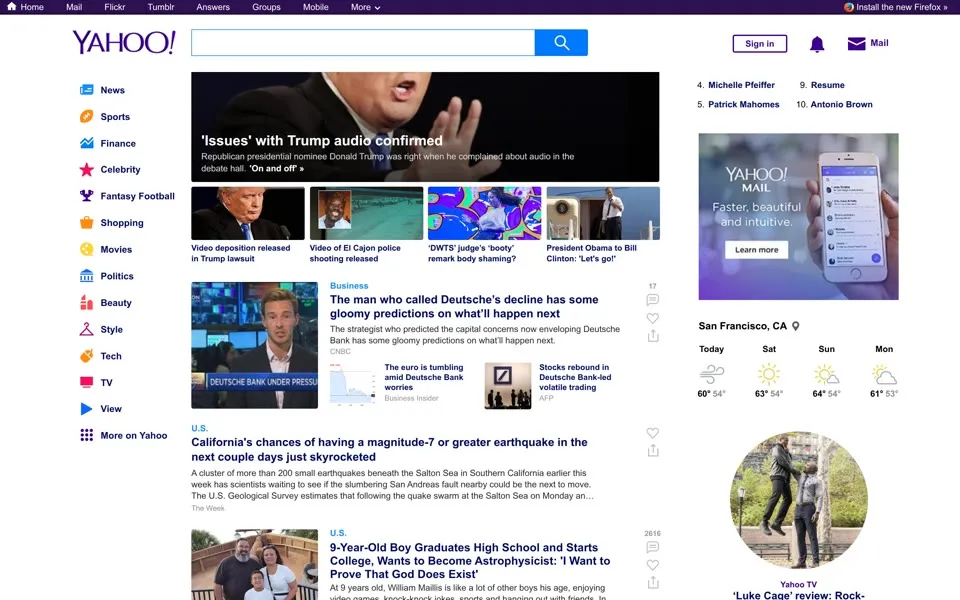Open comments on 9-Year-Old Boy article
The height and width of the screenshot is (600, 960).
coord(653,547)
